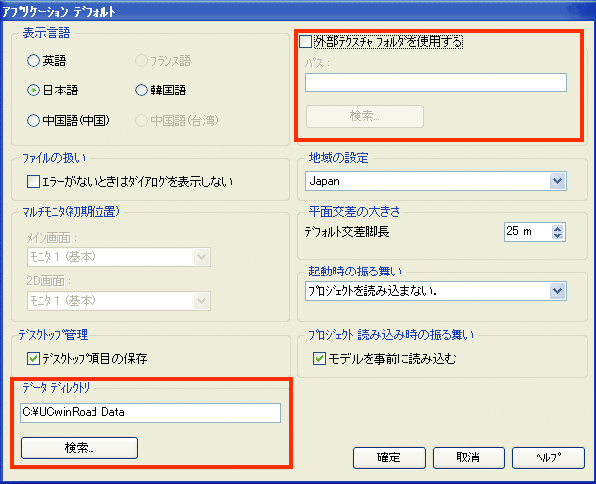Image resolution: width=596 pixels, height=484 pixels.
Task: Cancel dialog with 取消 button
Action: point(469,457)
